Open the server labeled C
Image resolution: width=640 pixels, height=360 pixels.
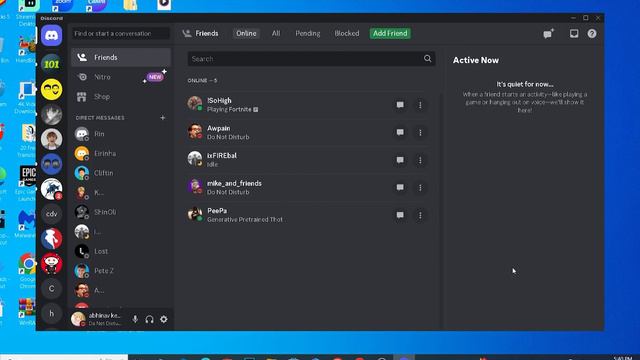point(51,289)
